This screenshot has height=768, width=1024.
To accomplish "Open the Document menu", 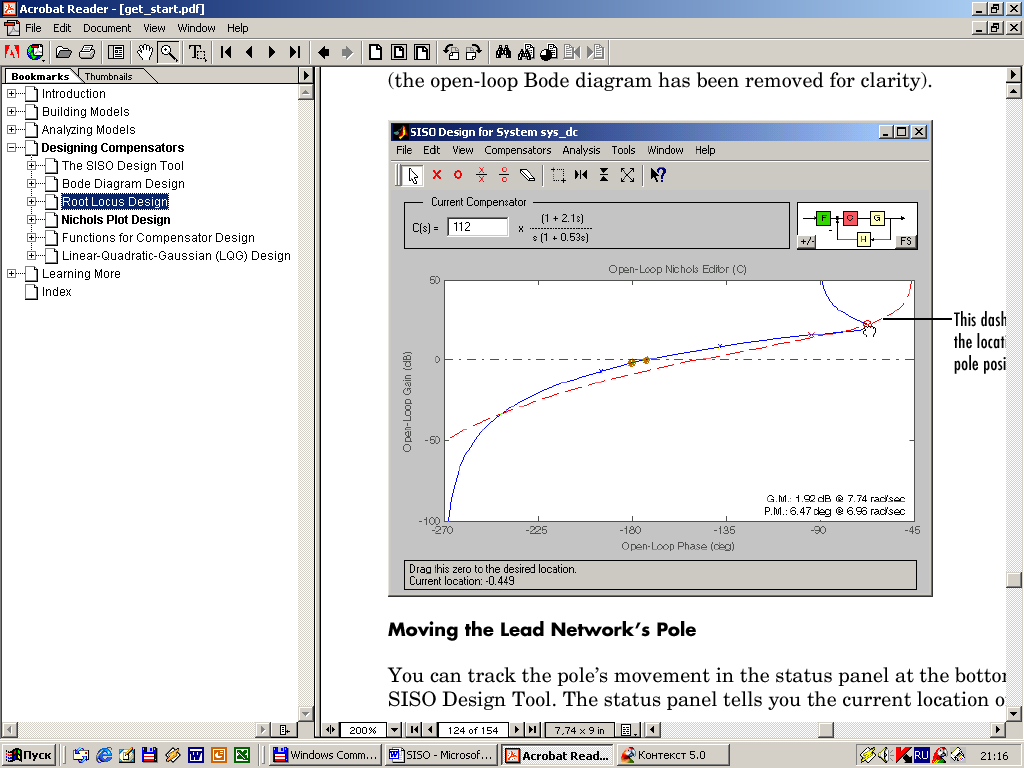I will [107, 28].
